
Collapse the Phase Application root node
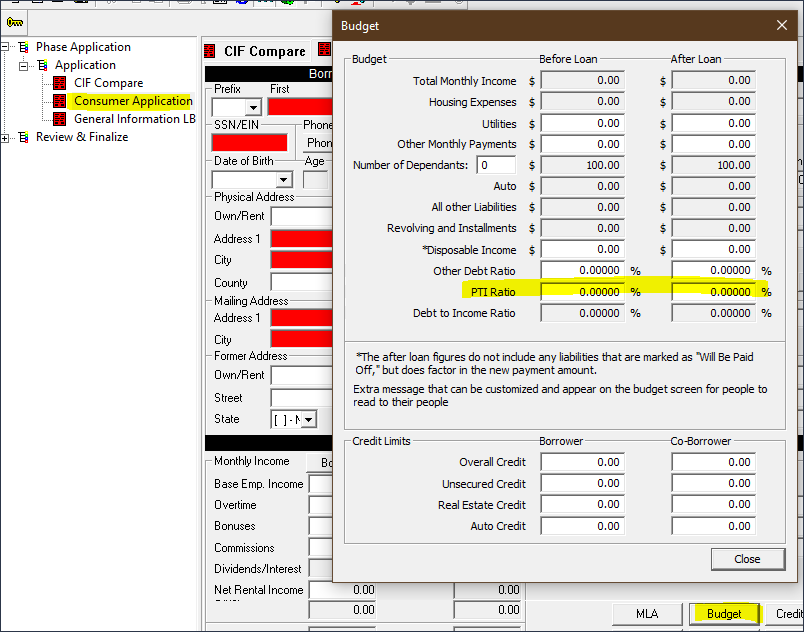tap(7, 46)
